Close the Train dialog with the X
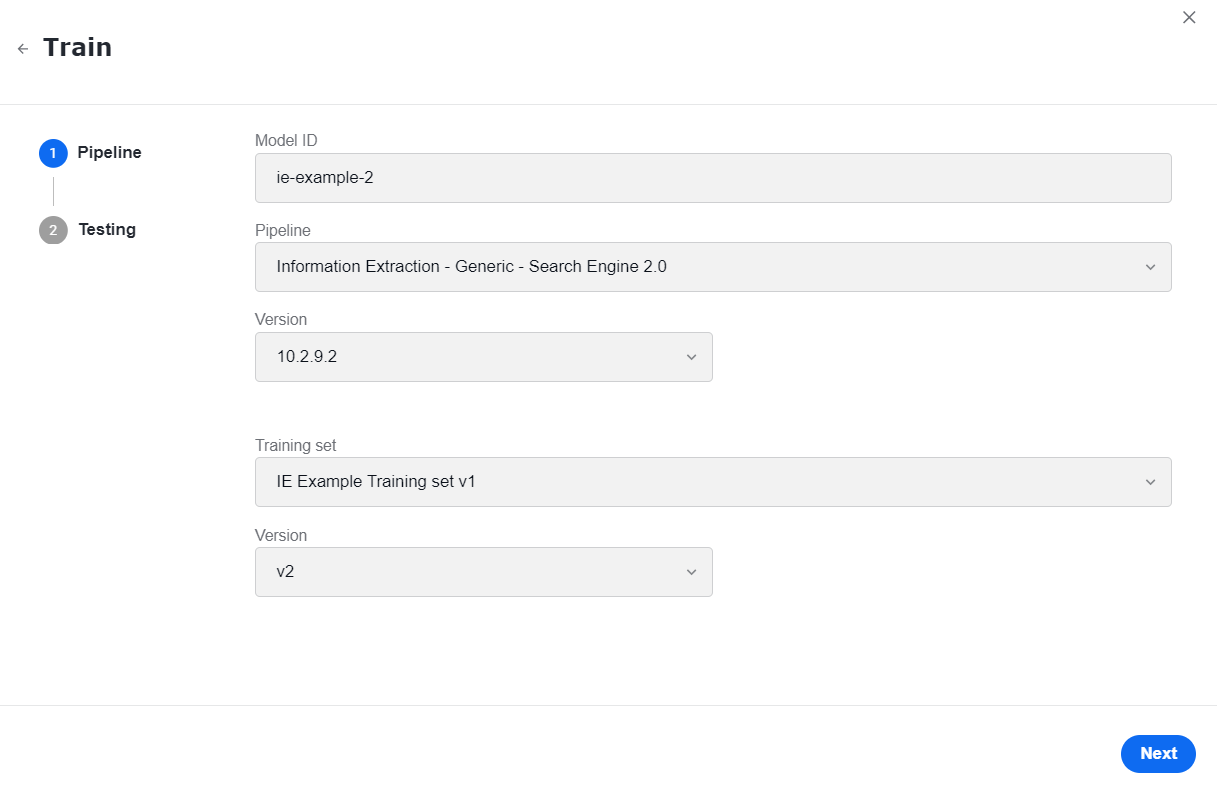1217x791 pixels. pos(1189,17)
